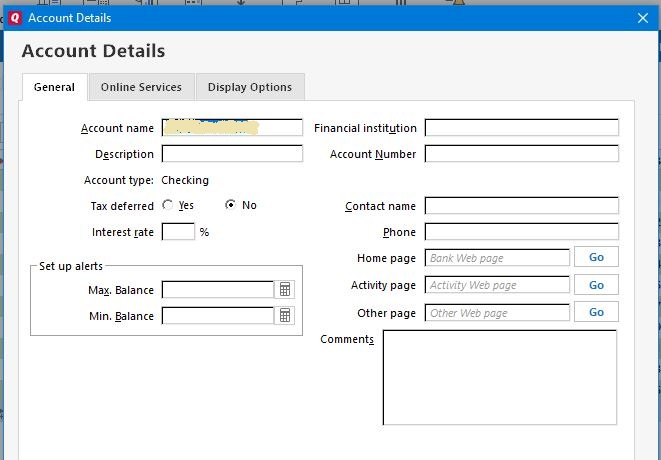Click Go next to Activity page
661x460 pixels.
(x=596, y=285)
